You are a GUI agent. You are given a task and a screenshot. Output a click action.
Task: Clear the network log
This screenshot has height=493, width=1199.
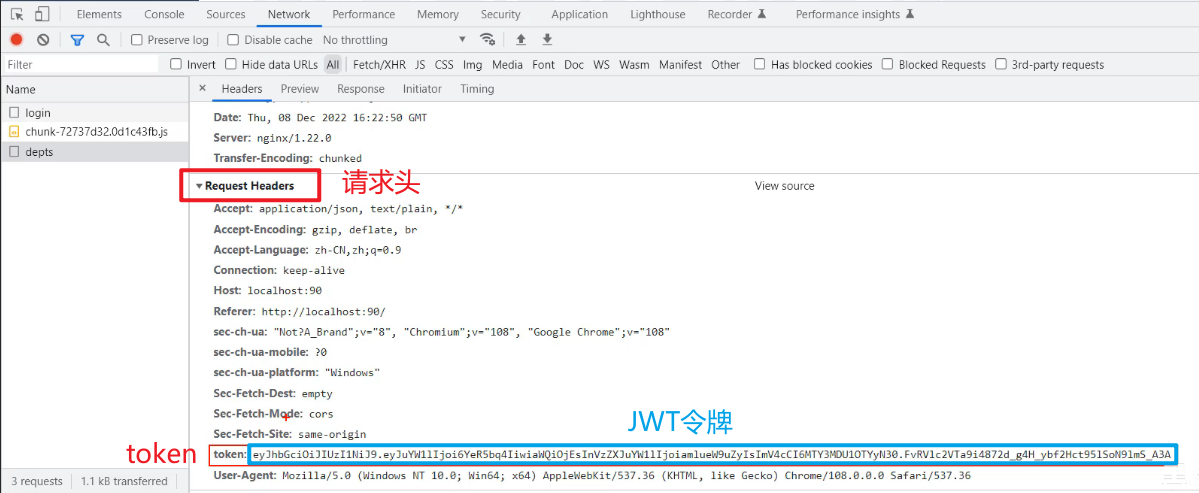click(43, 40)
